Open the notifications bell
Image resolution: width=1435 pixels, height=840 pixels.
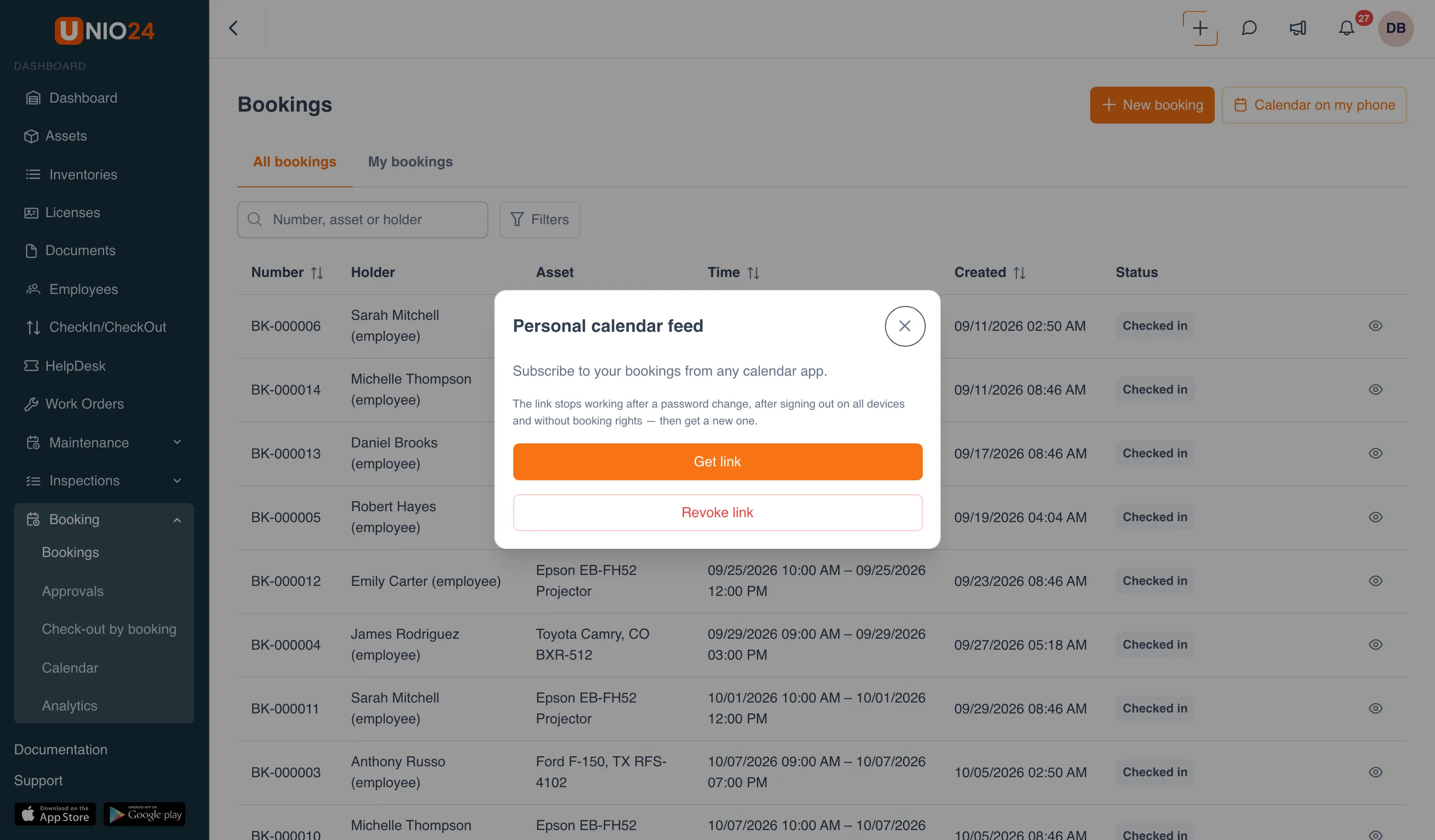click(1346, 28)
